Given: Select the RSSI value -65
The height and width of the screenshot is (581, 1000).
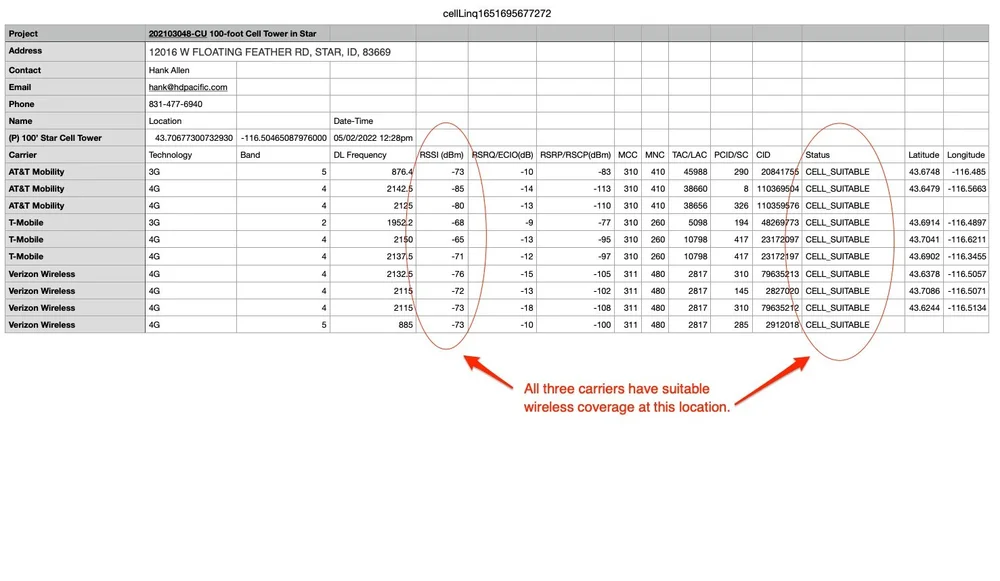Looking at the screenshot, I should coord(457,240).
